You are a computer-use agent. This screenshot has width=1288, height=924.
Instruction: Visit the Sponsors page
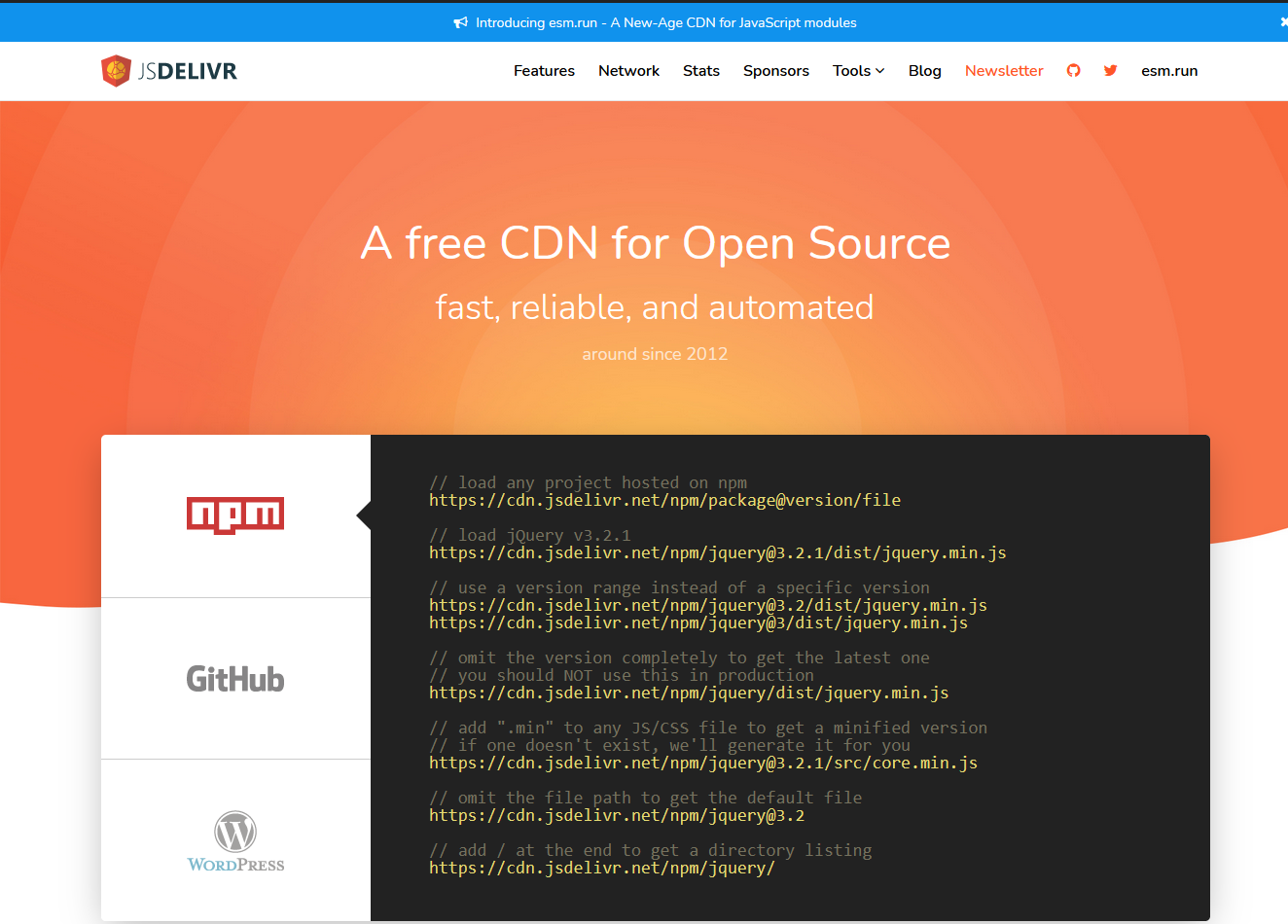[x=776, y=71]
